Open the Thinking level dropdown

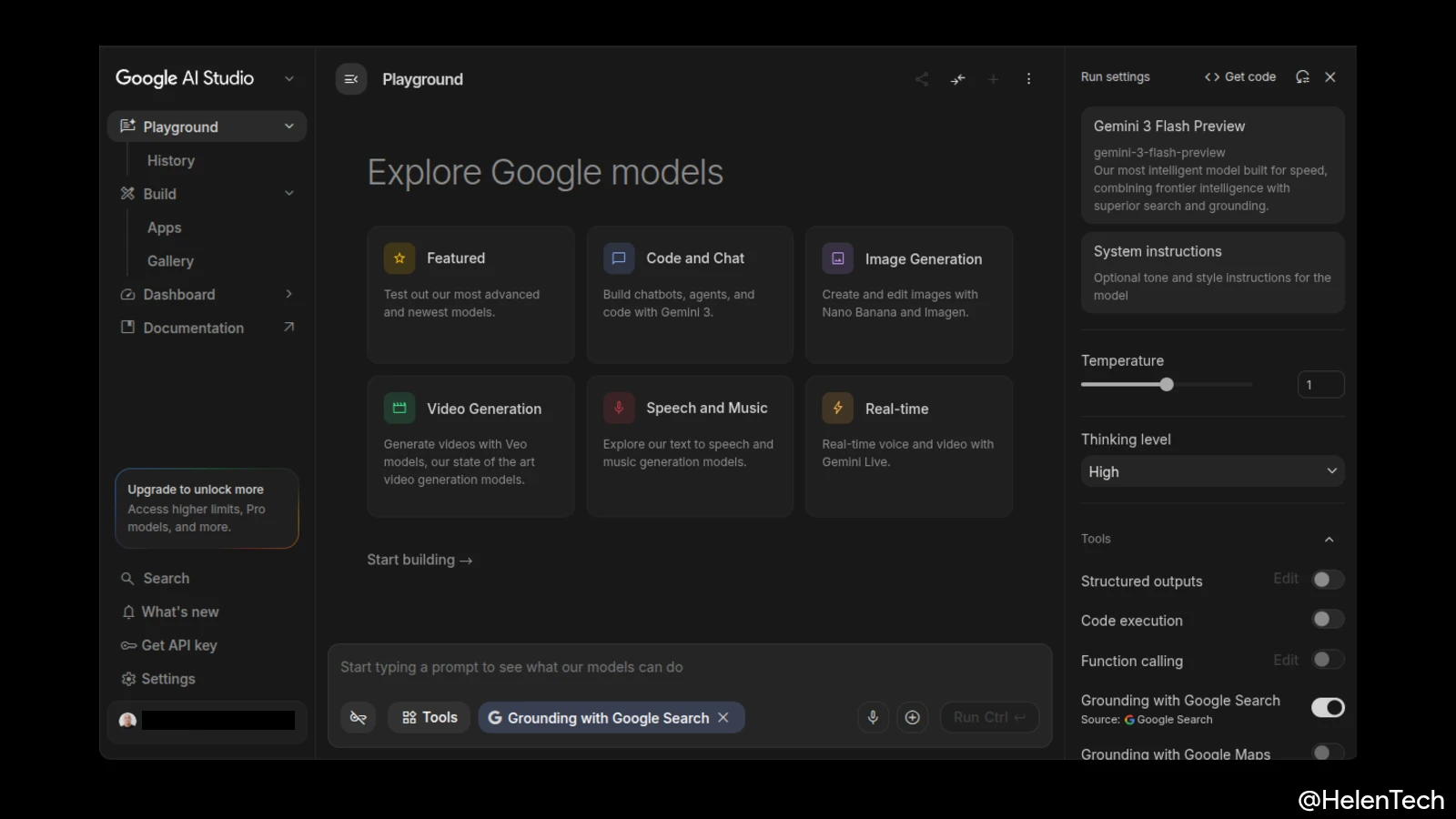1211,471
